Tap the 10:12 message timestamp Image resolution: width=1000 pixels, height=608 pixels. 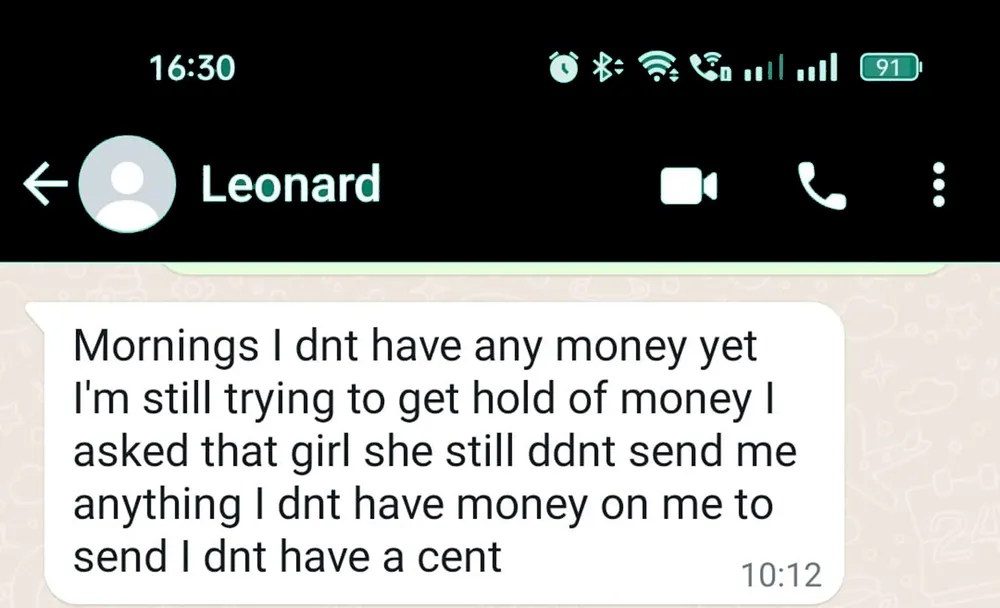[x=781, y=575]
